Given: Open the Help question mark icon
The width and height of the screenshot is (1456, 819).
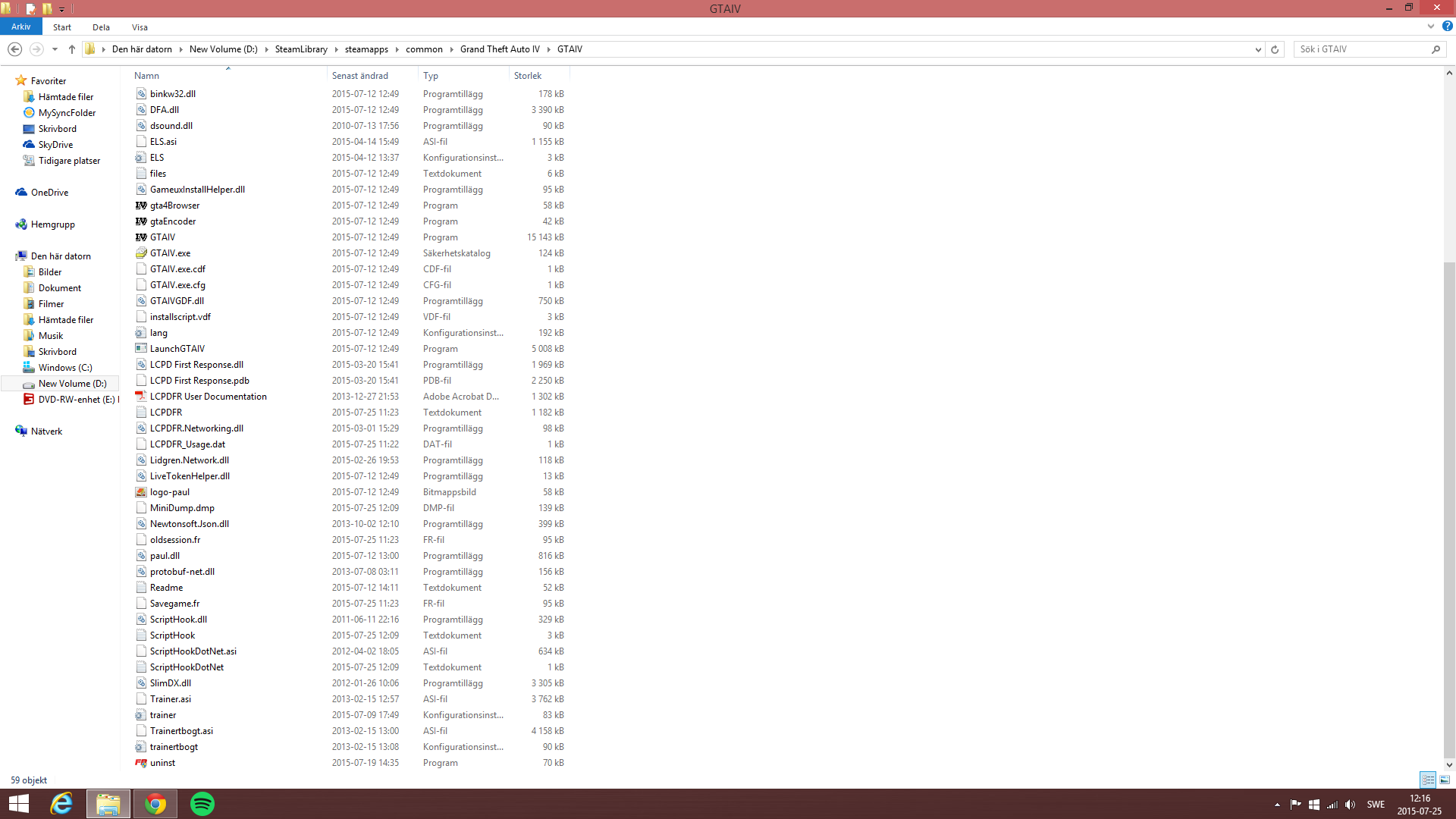Looking at the screenshot, I should pyautogui.click(x=1447, y=27).
